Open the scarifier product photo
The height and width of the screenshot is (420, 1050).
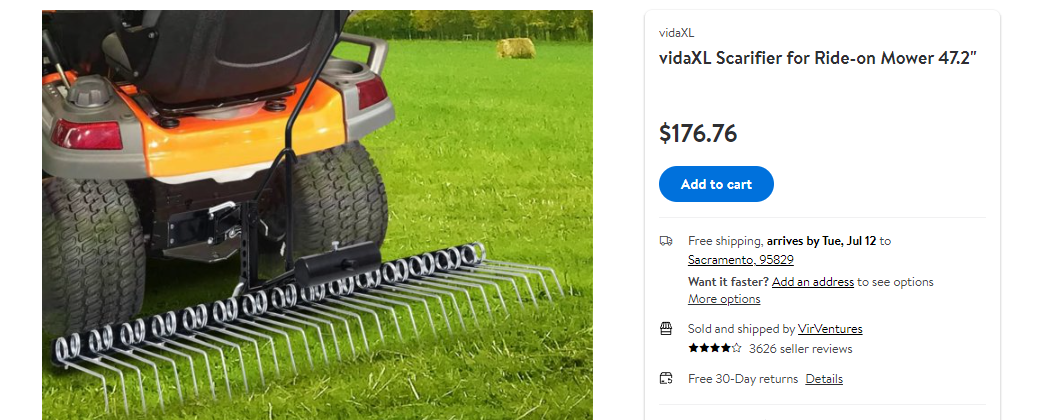pyautogui.click(x=317, y=215)
